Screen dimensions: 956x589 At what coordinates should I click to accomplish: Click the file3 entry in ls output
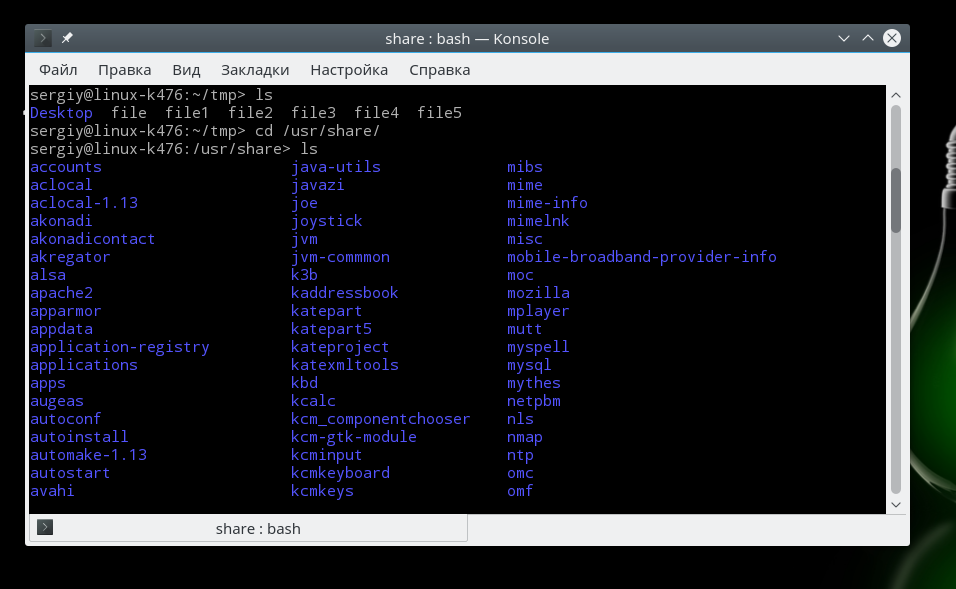pos(313,113)
